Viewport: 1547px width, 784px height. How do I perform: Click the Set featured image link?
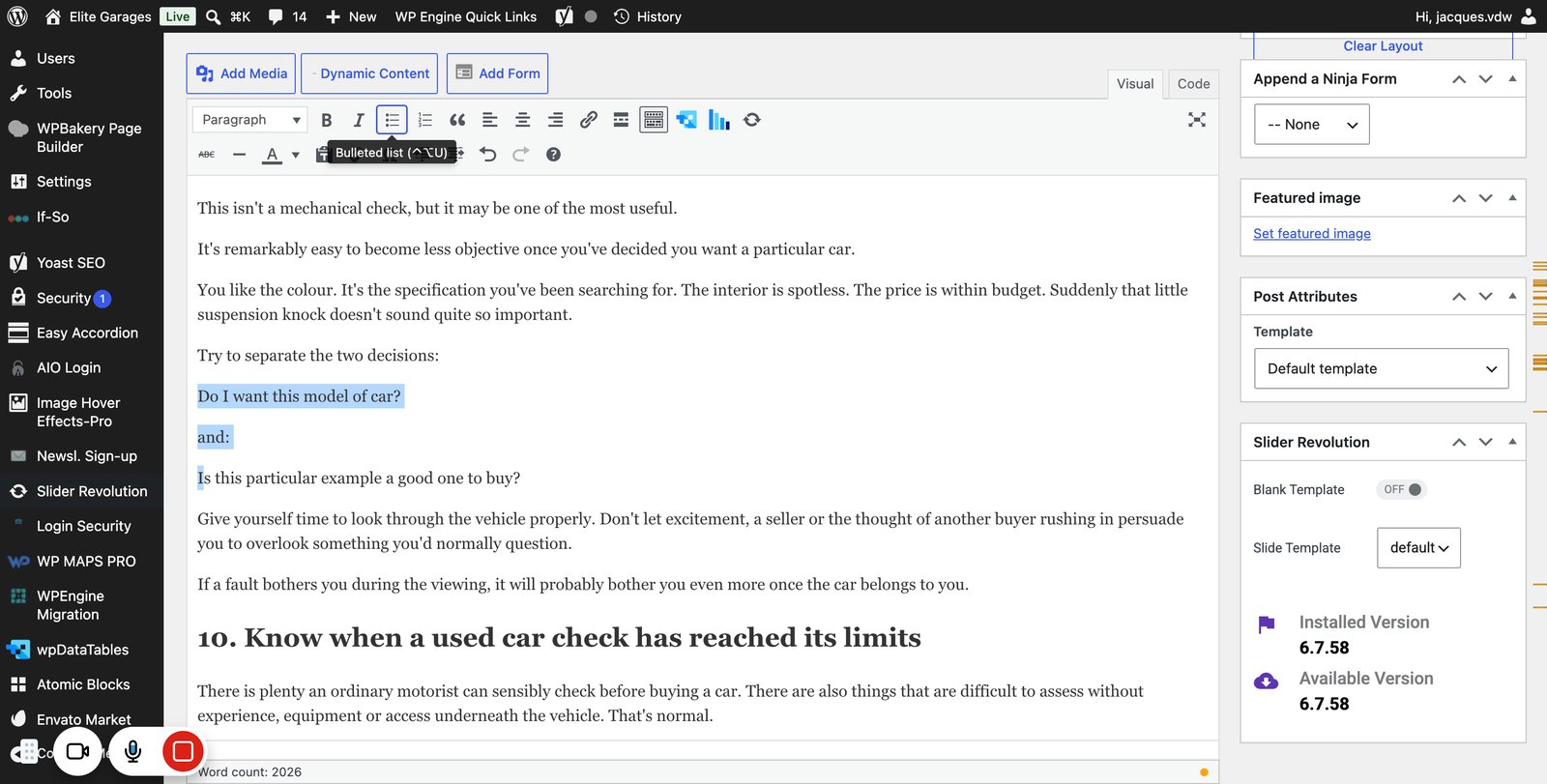point(1312,234)
